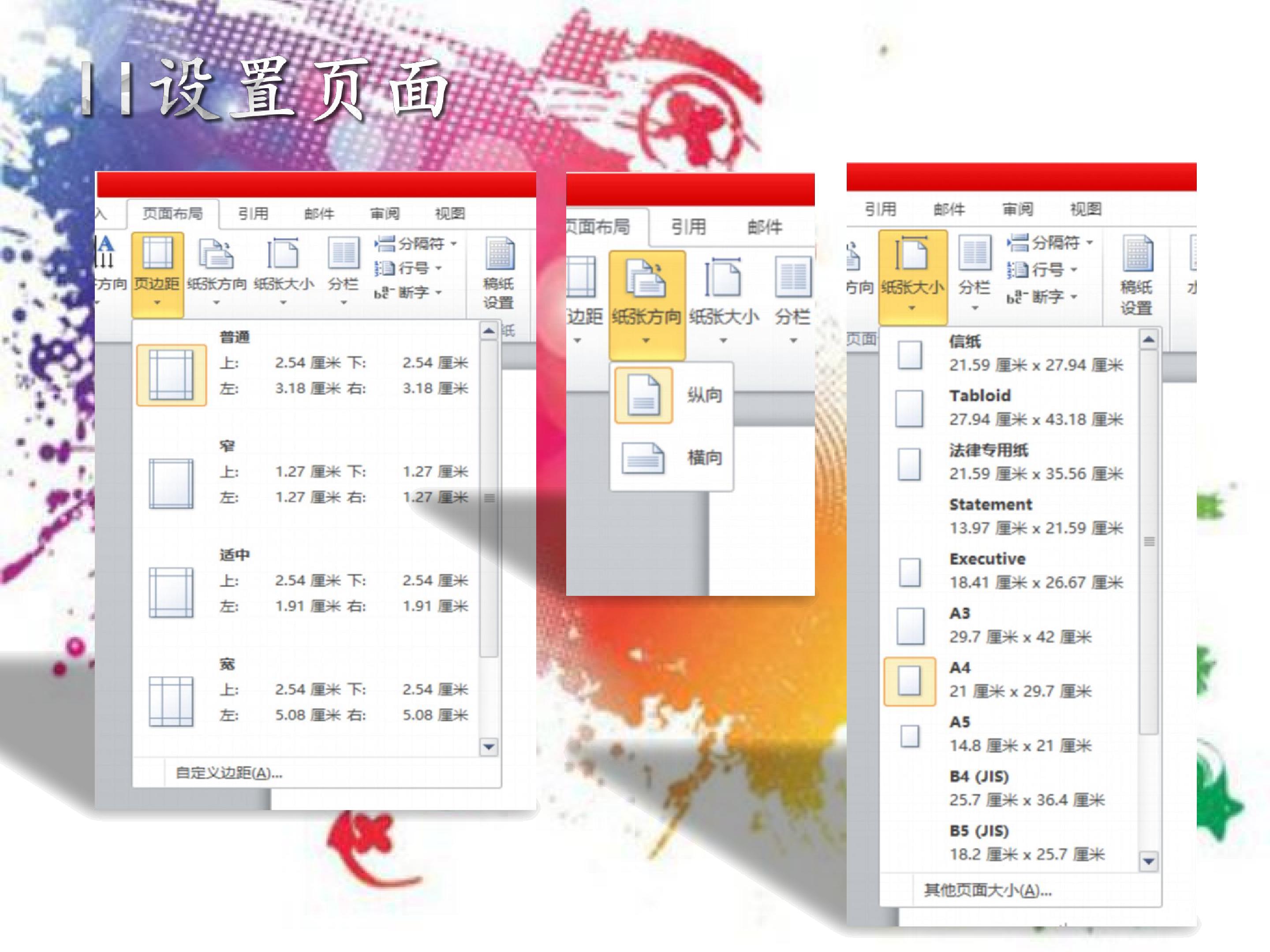Expand the 分隔符 dropdown in left ribbon
The width and height of the screenshot is (1270, 952).
coord(416,243)
